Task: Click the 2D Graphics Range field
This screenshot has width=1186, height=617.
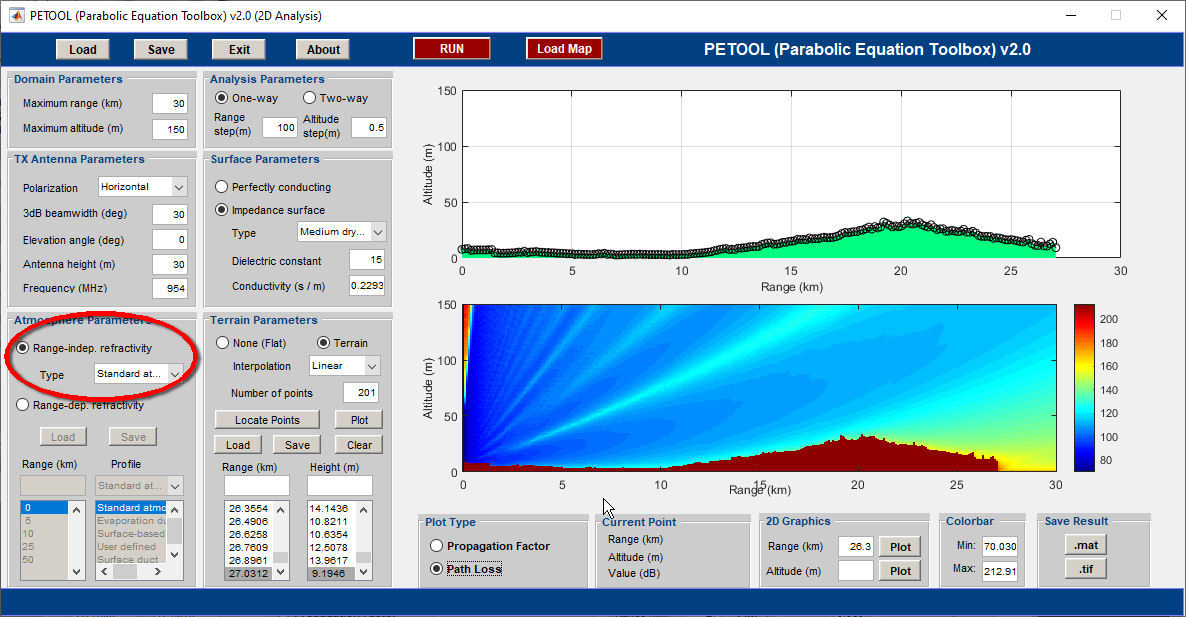Action: click(856, 546)
